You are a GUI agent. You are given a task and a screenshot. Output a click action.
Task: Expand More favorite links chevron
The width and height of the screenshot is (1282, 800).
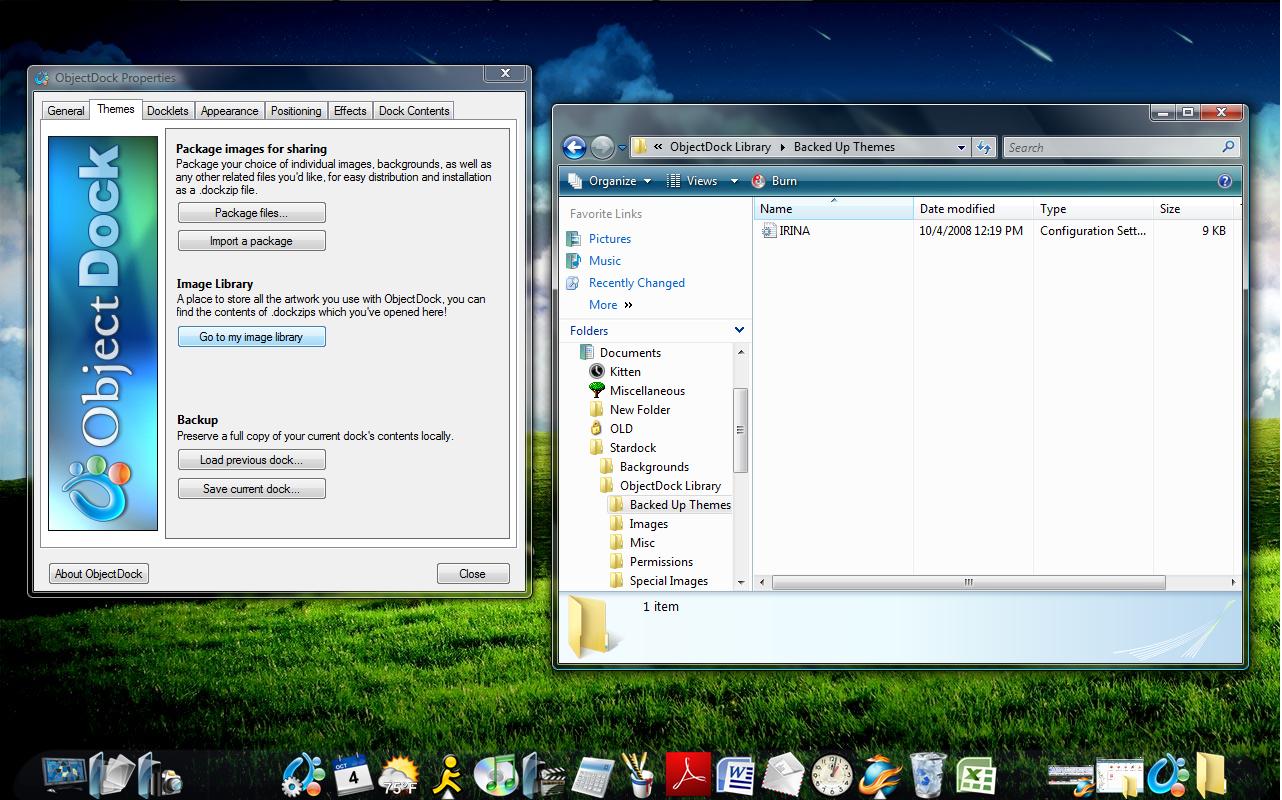(x=629, y=305)
